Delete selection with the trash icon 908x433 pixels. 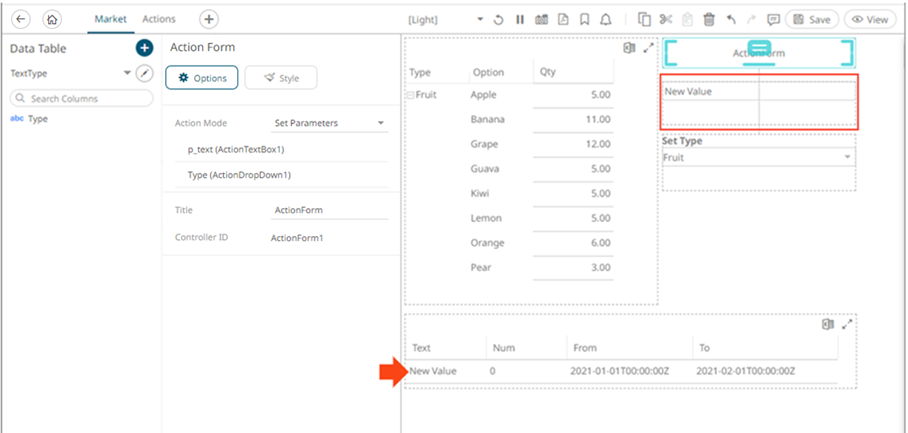click(709, 19)
